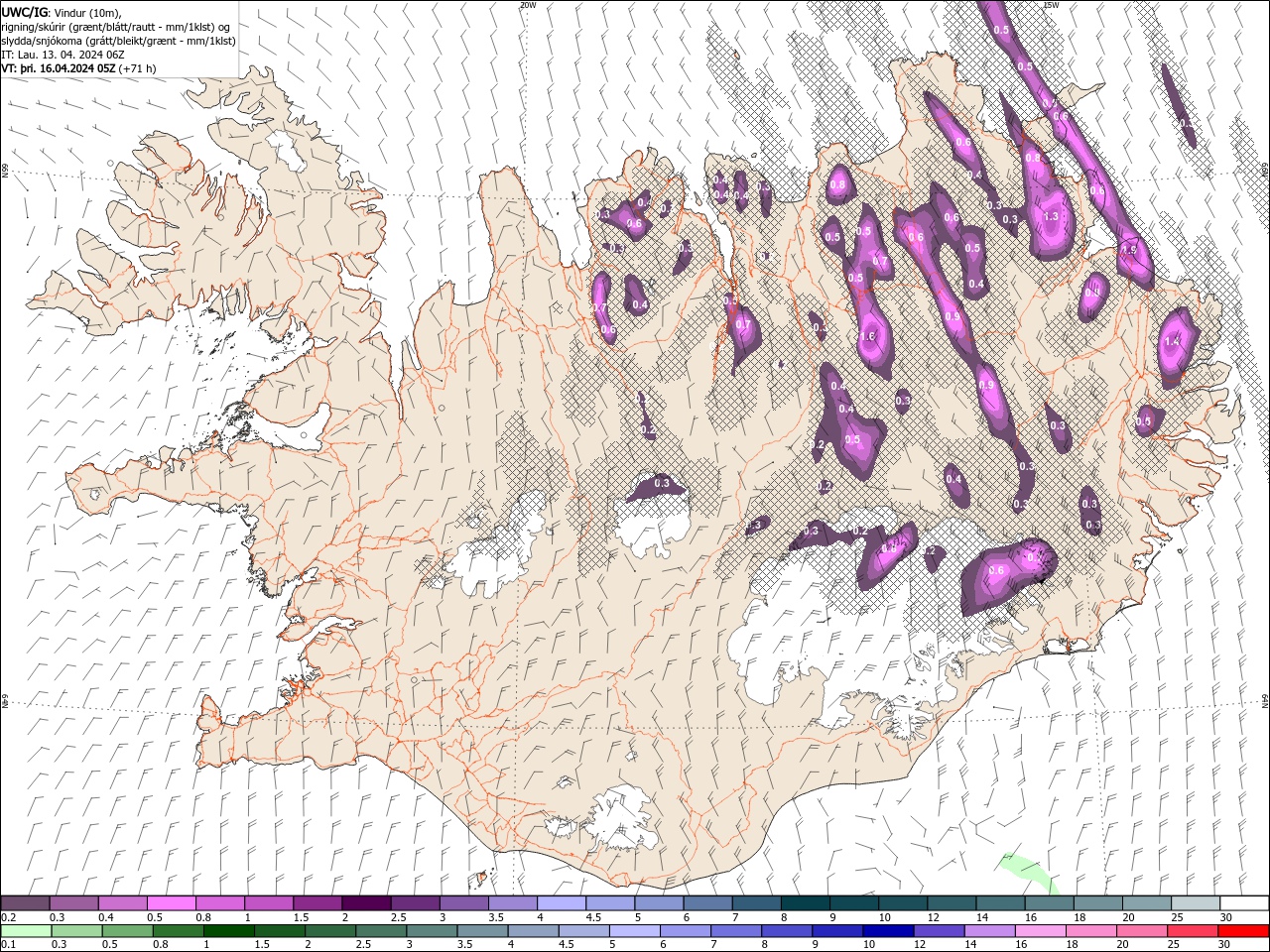Click the '12' label under the purple legend row

click(x=932, y=917)
